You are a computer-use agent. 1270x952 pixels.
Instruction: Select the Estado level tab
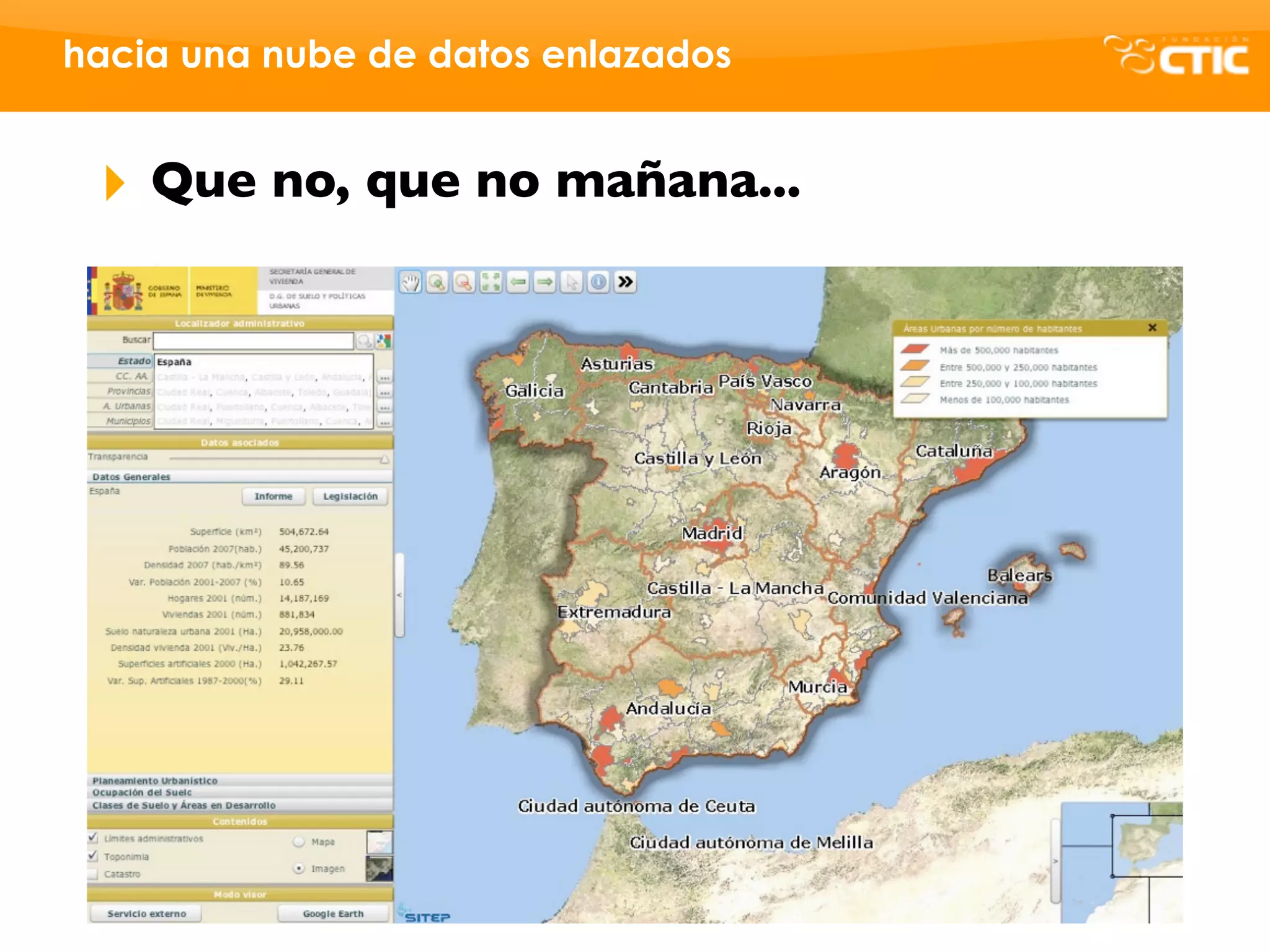point(120,361)
